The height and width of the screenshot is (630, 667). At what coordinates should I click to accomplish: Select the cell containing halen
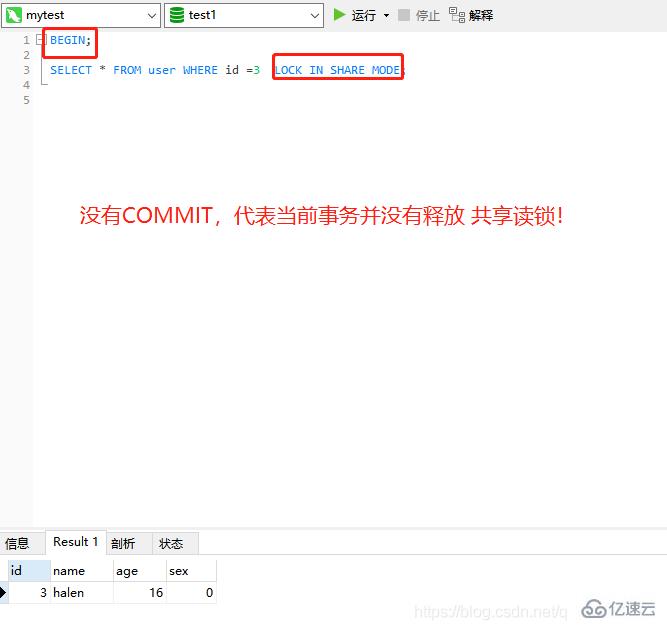82,592
